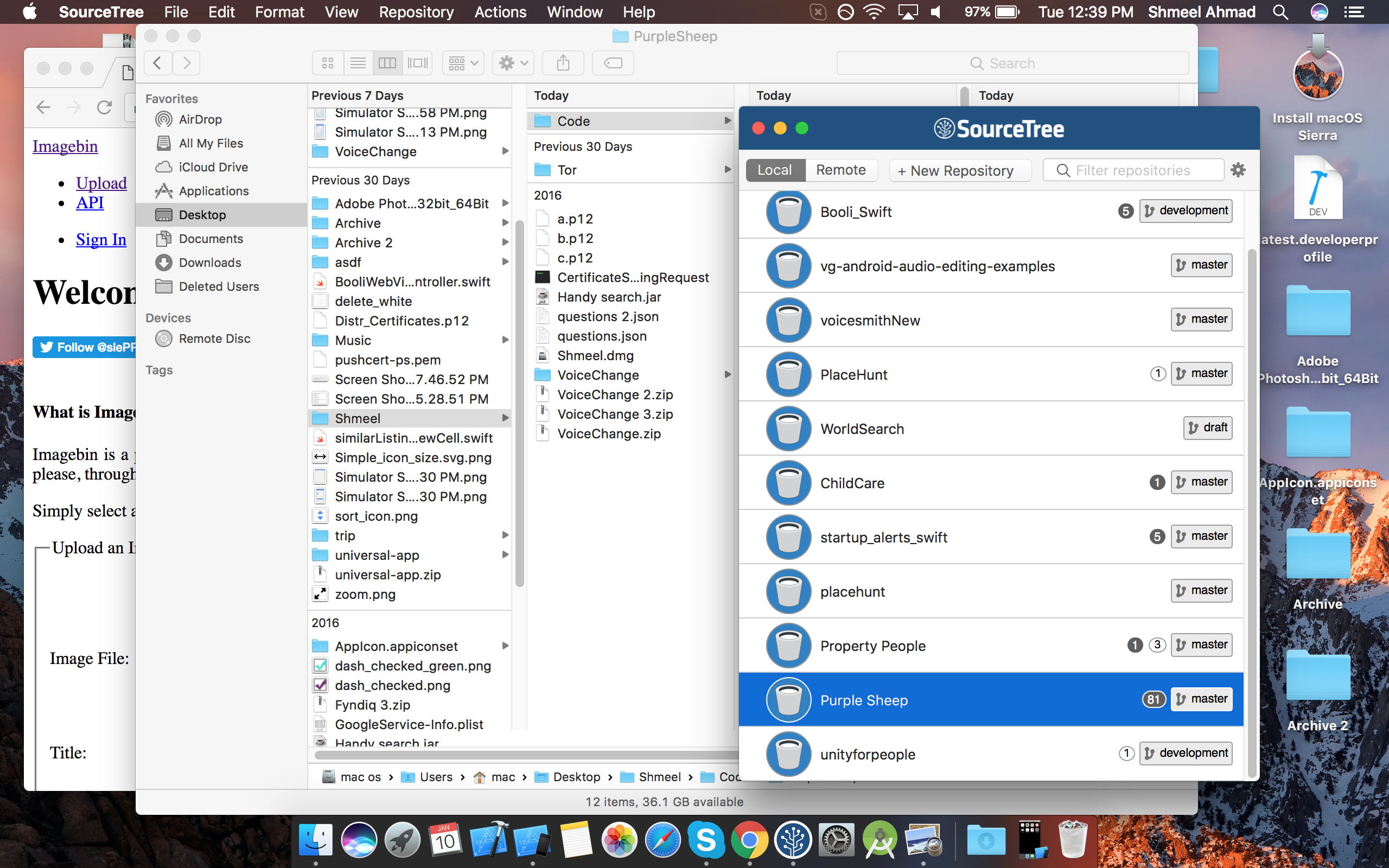Switch Finder to cover flow view
Viewport: 1389px width, 868px height.
417,62
